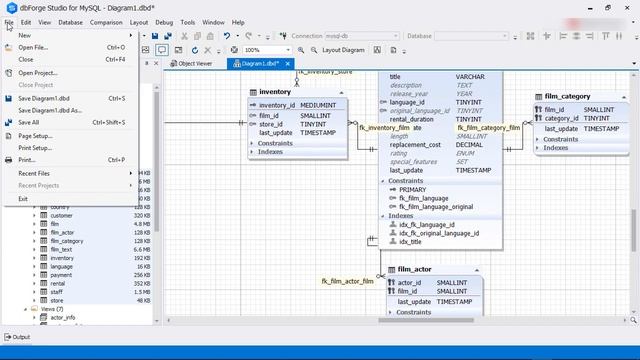Collapse Constraints section of the film table

click(x=383, y=181)
